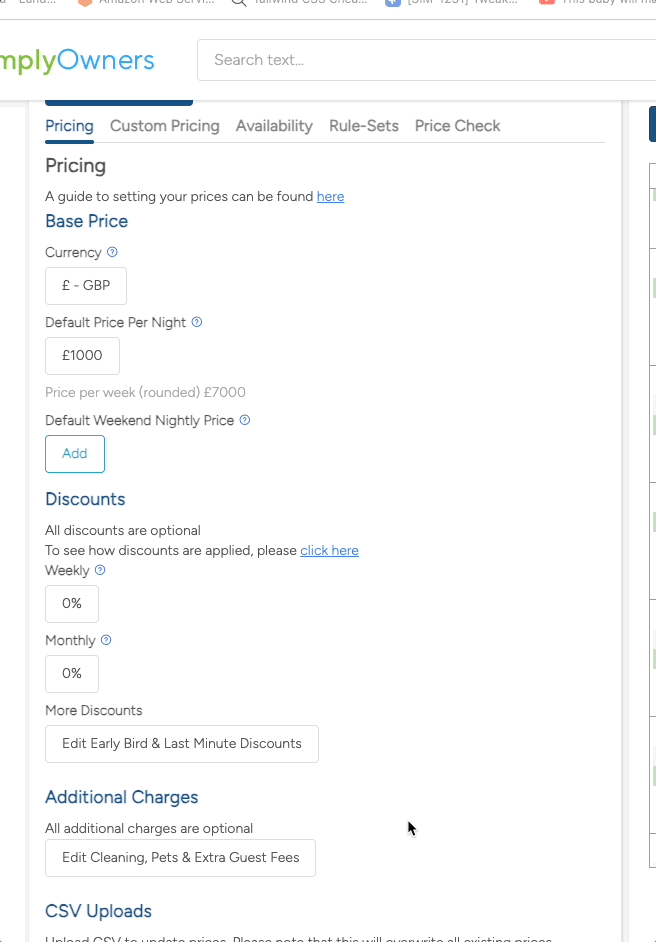Select the Rule-Sets tab

click(x=363, y=125)
